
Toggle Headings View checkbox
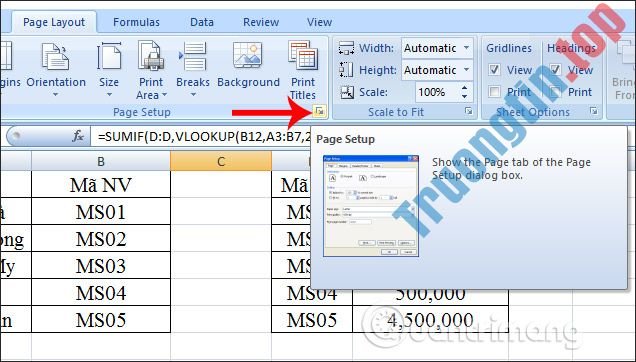[x=556, y=70]
